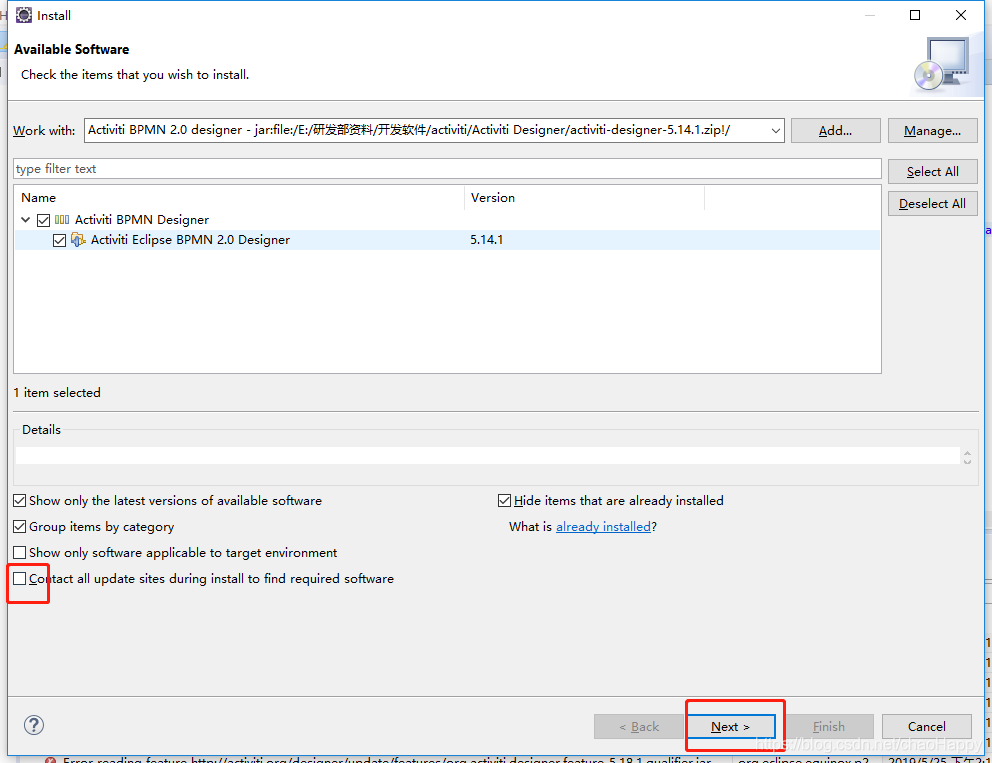Click the Activiti BPMN Designer category icon
Screen dimensions: 992x763
click(62, 220)
